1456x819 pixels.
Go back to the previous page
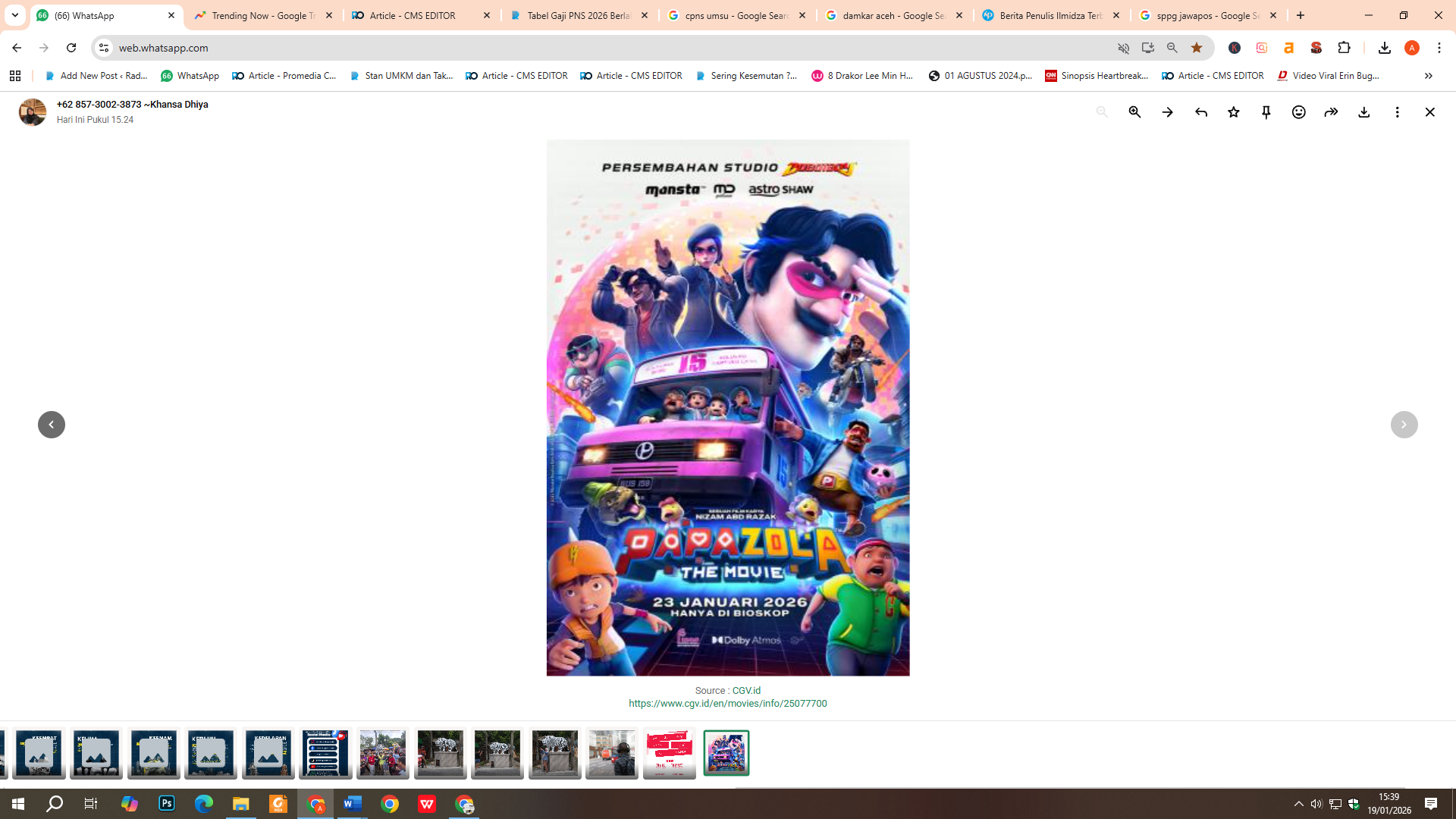click(17, 48)
